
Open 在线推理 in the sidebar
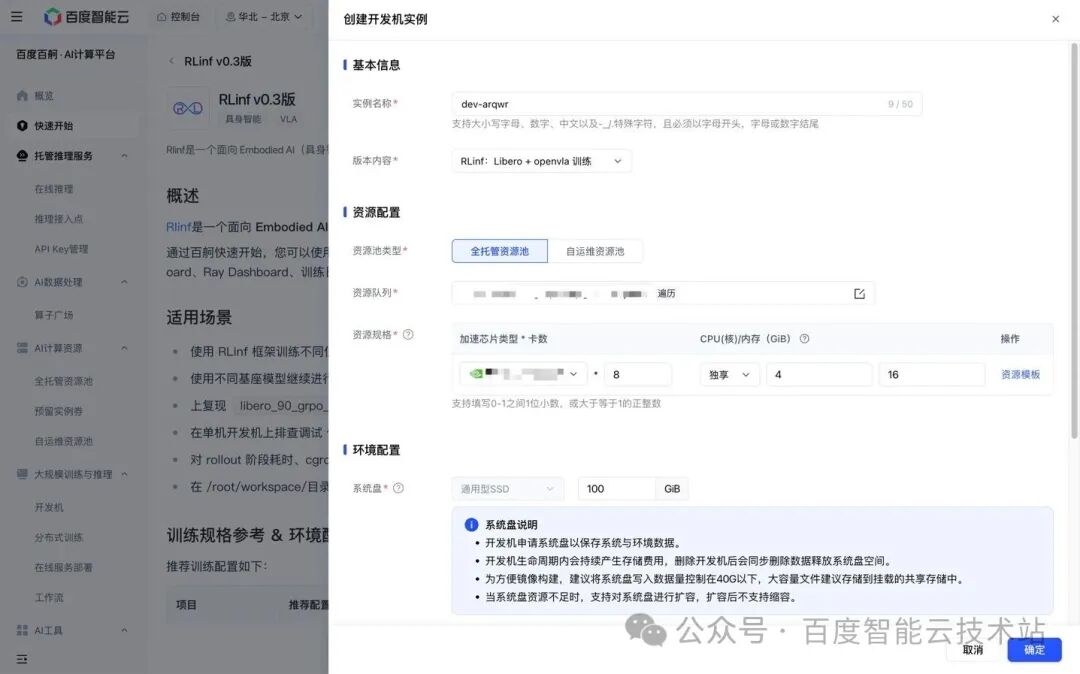54,189
